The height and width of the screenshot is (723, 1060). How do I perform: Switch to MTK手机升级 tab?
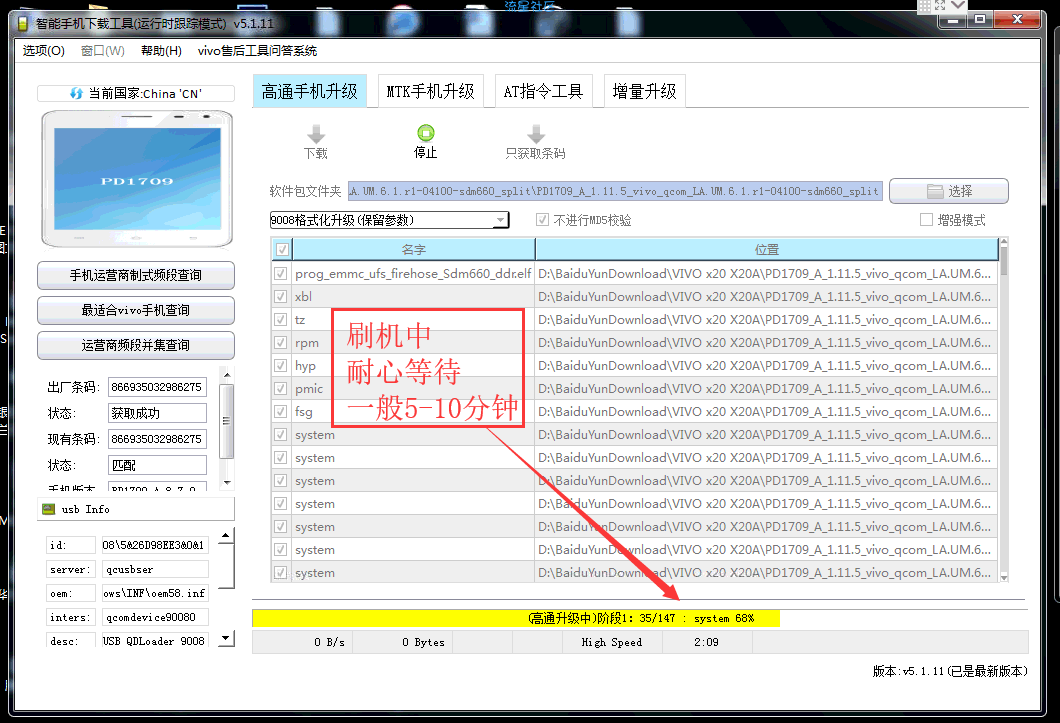click(x=431, y=91)
